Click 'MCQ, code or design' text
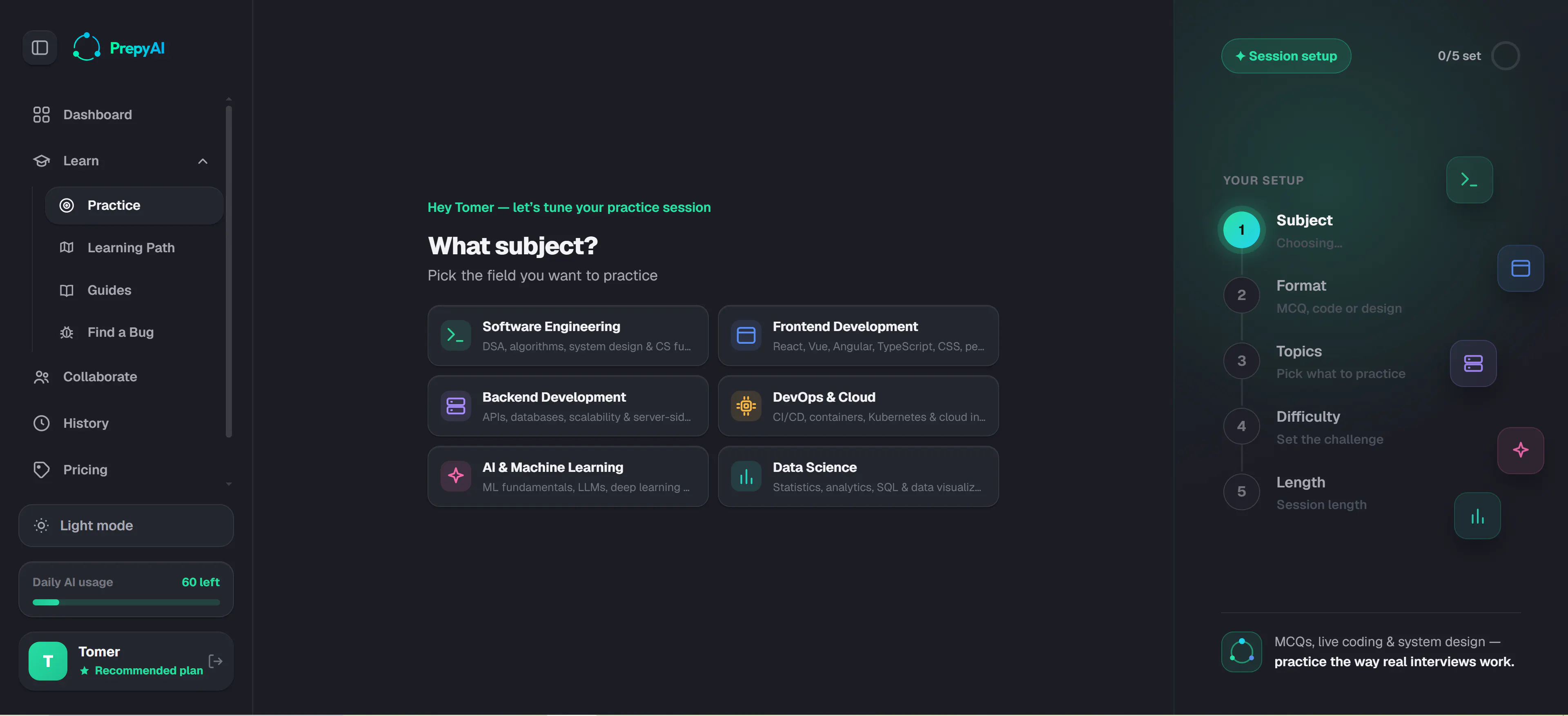The height and width of the screenshot is (716, 1568). [x=1339, y=309]
